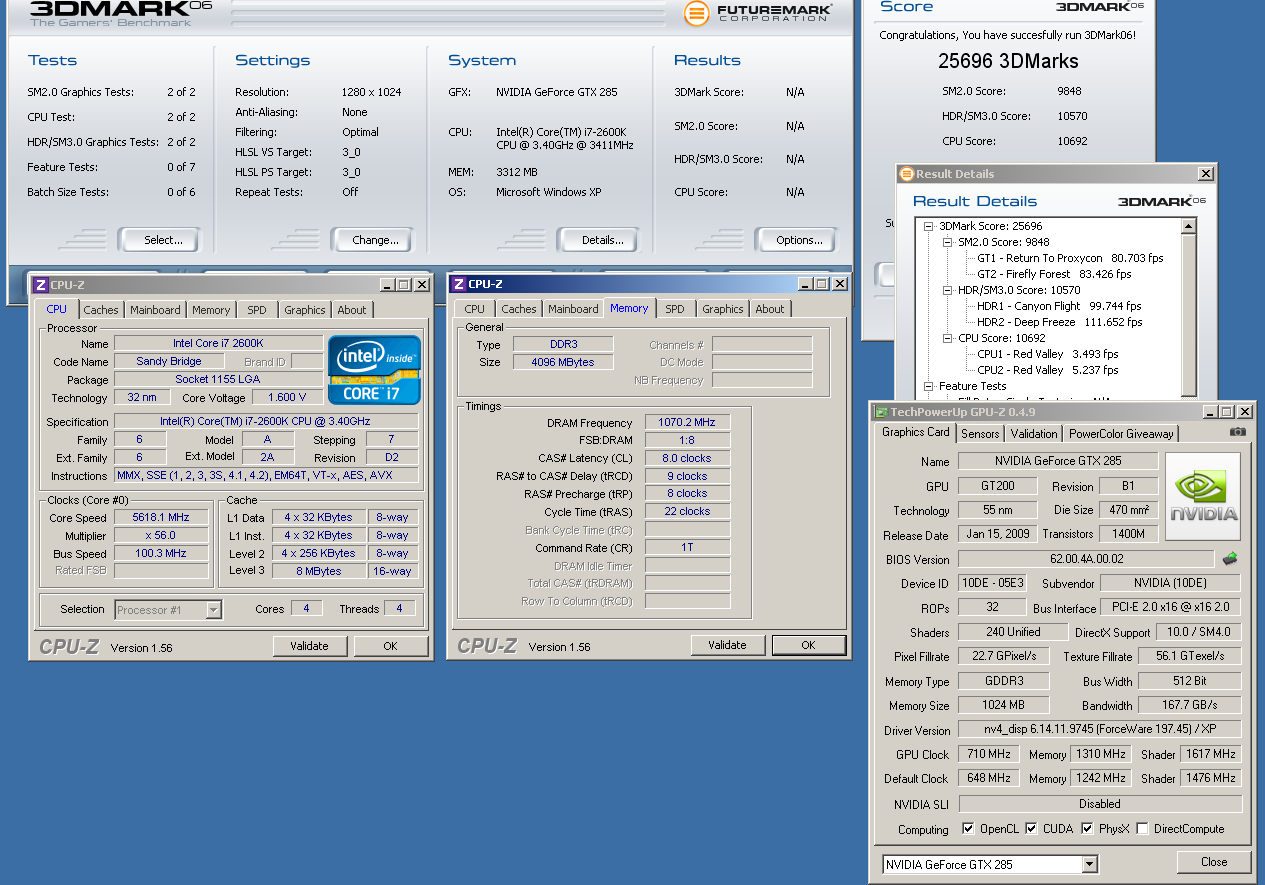1265x885 pixels.
Task: Toggle the PhysX checkbox
Action: click(x=1087, y=829)
